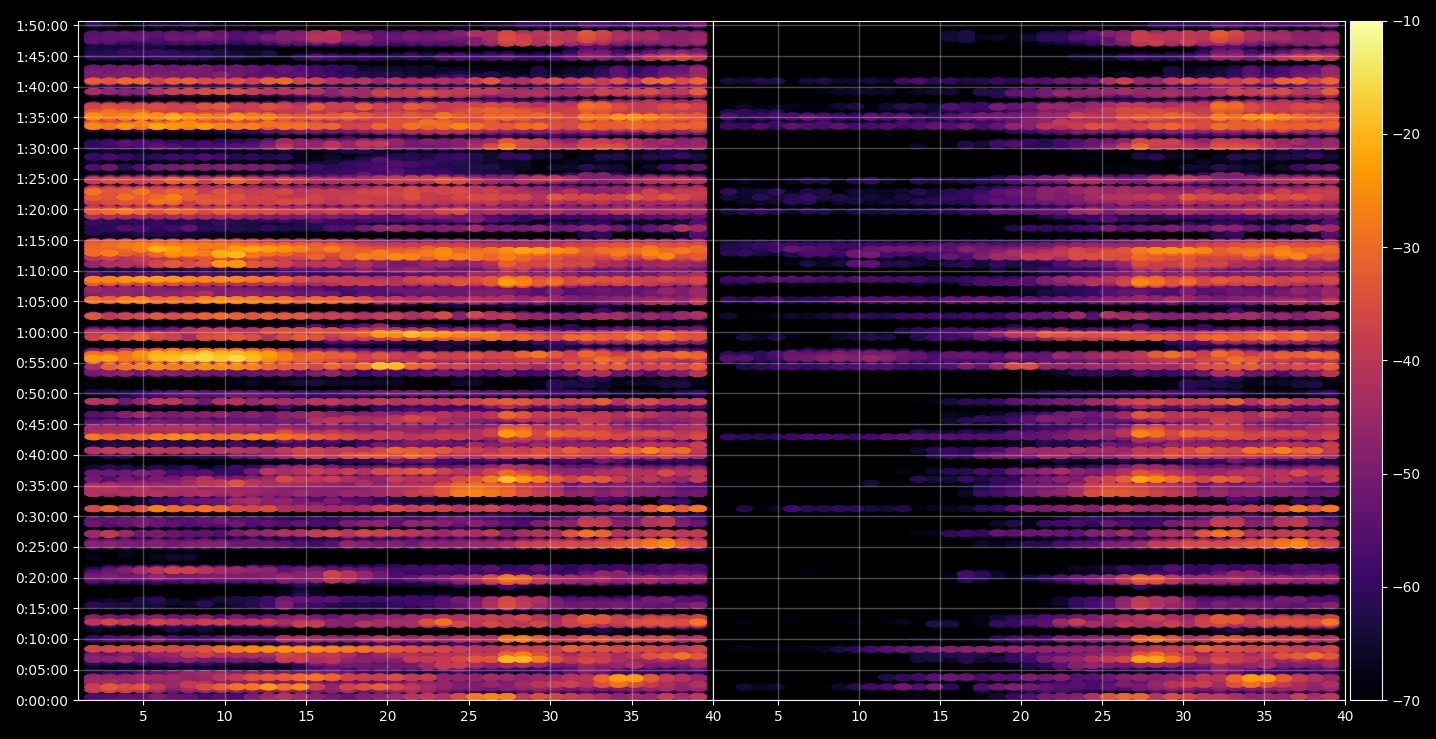Screen dimensions: 1436x739
Task: Click x-axis label 25 under the right heatmap
Action: pyautogui.click(x=1102, y=716)
